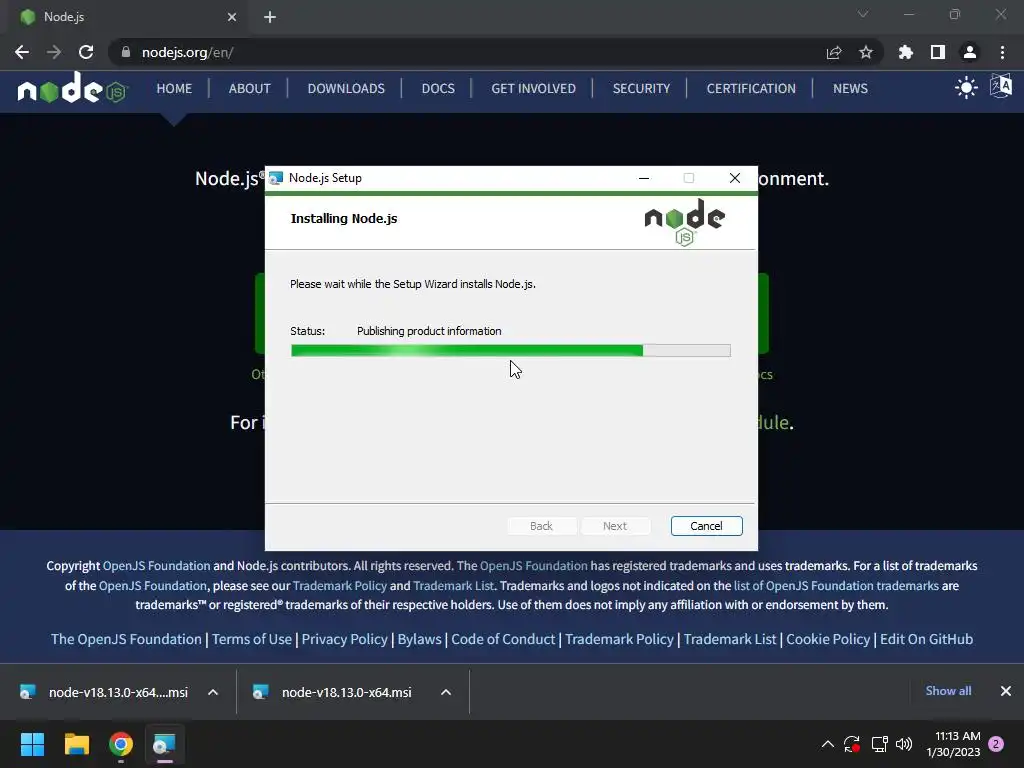
Task: Show hidden system tray icons
Action: click(827, 744)
